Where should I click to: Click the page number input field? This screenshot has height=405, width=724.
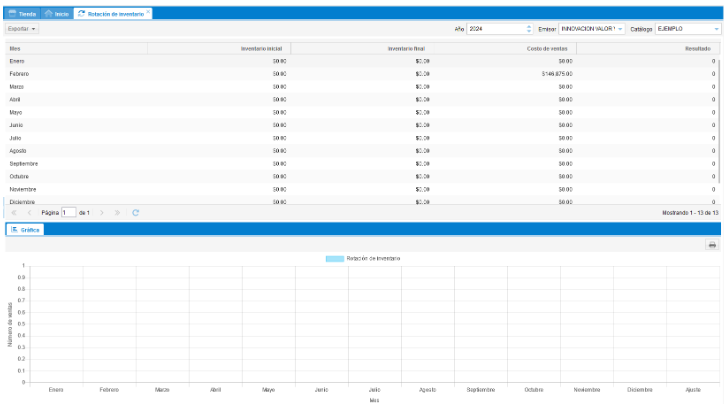coord(68,212)
